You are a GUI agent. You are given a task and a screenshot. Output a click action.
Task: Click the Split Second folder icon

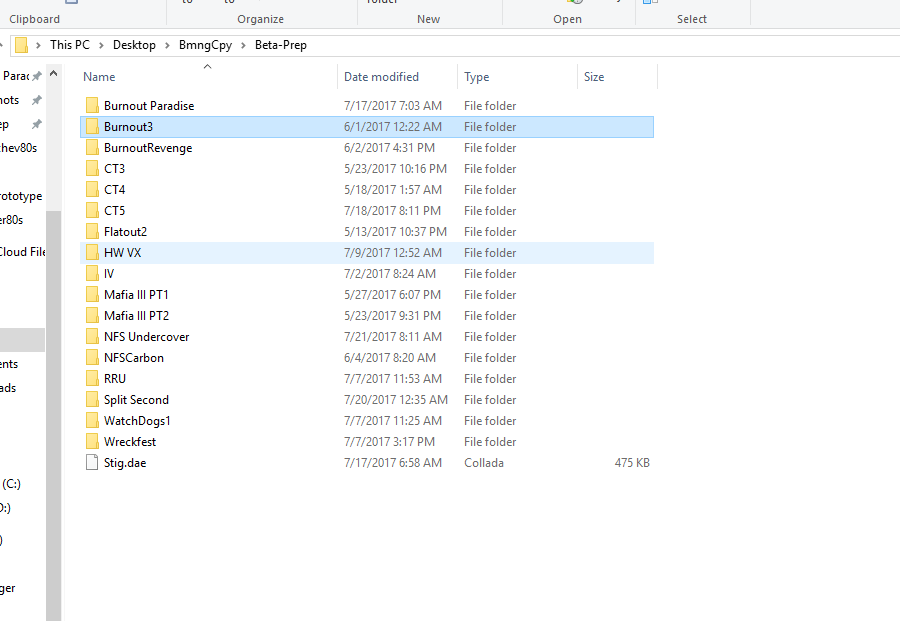(x=92, y=399)
